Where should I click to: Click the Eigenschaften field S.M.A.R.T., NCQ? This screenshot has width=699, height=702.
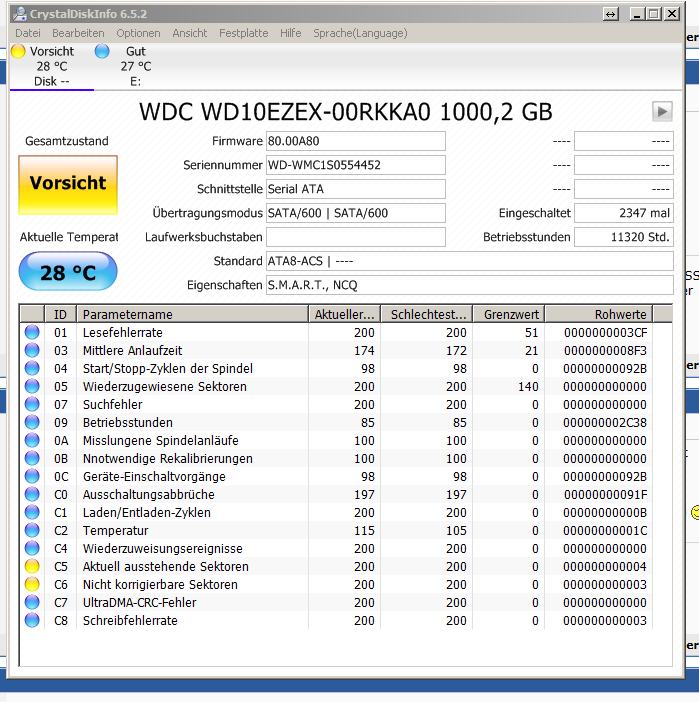tap(470, 285)
